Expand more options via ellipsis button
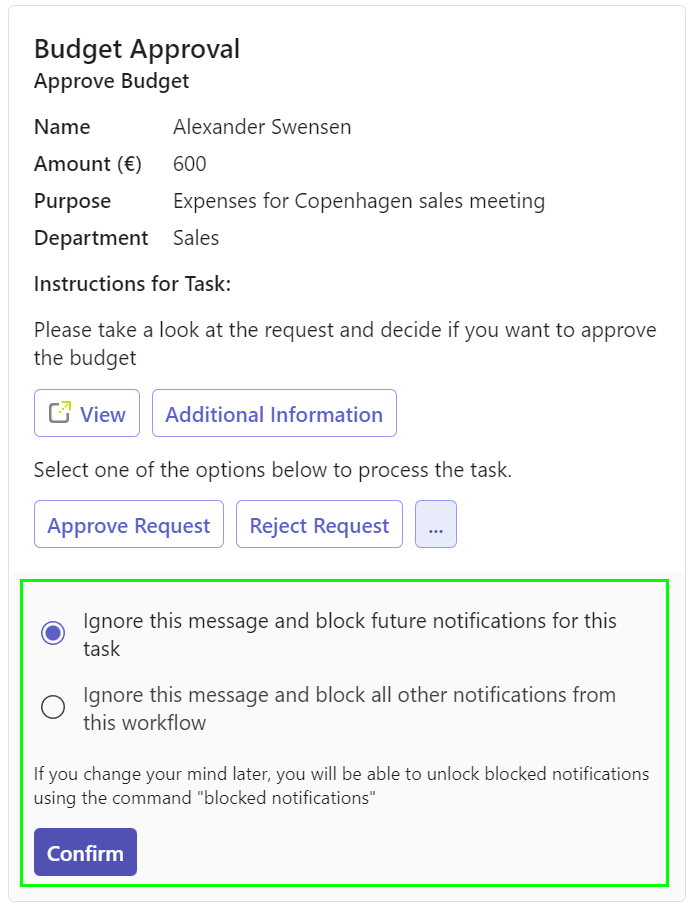The height and width of the screenshot is (909, 693). pos(436,524)
